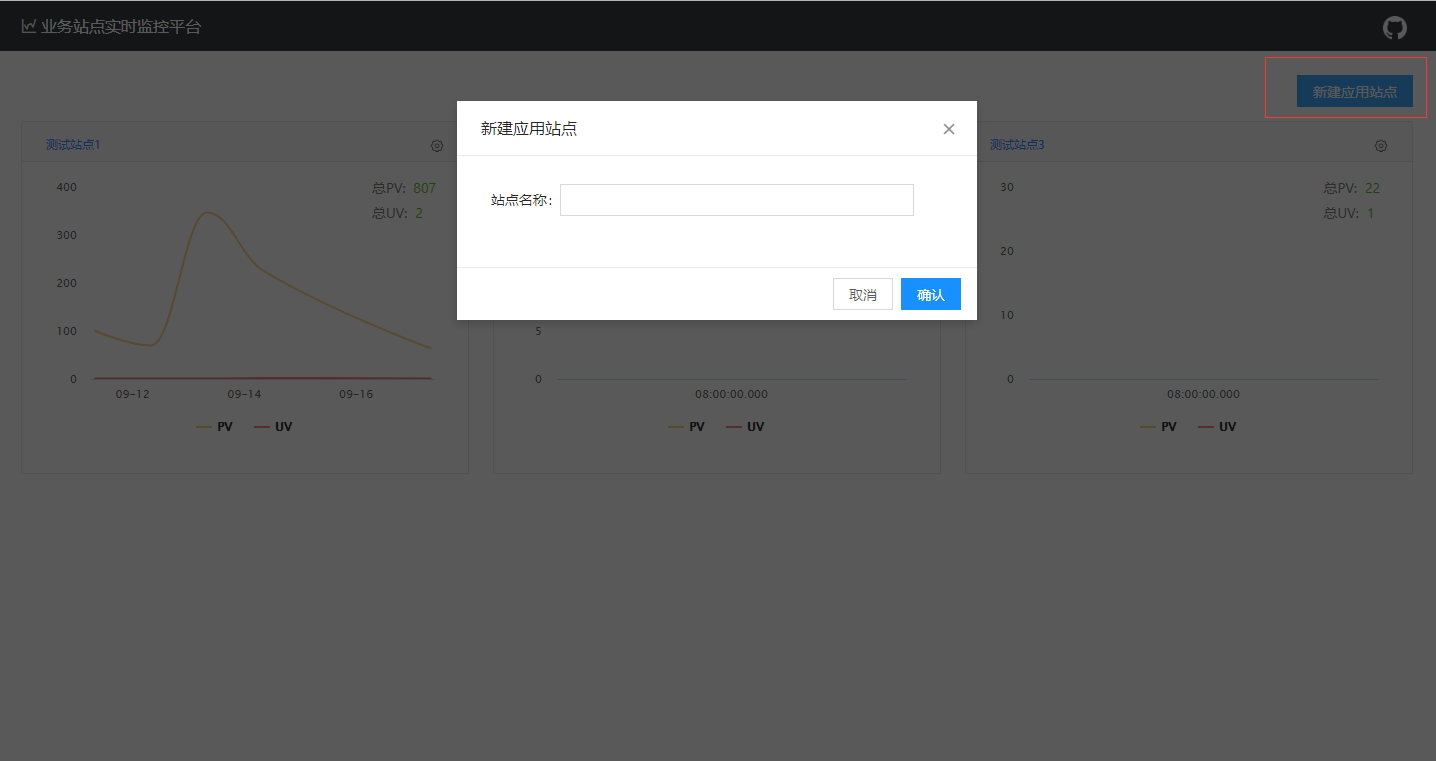This screenshot has width=1436, height=761.
Task: Click the chart logo icon beside platform title
Action: click(29, 26)
